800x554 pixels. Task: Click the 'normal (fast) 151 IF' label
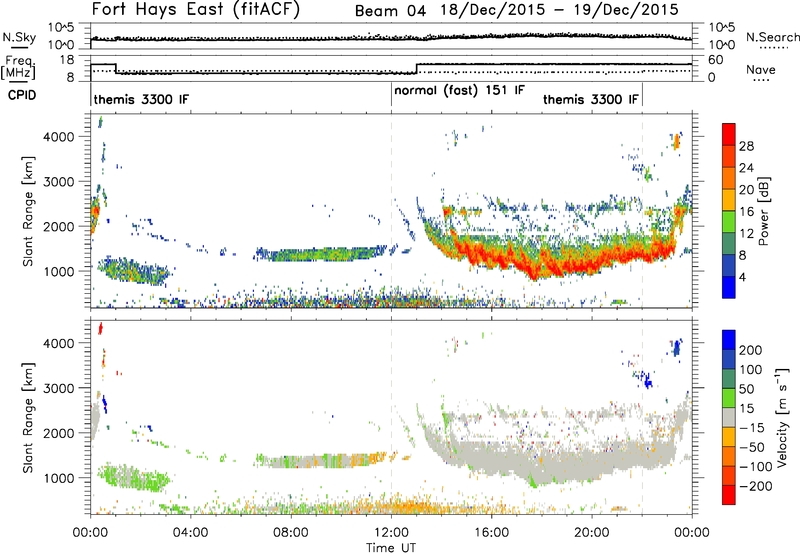459,91
